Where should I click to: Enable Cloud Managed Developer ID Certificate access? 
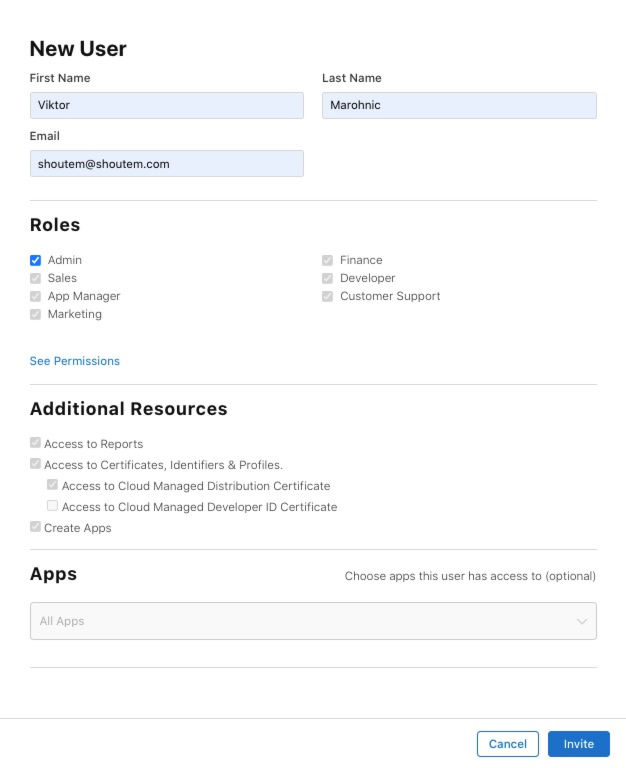pyautogui.click(x=53, y=506)
